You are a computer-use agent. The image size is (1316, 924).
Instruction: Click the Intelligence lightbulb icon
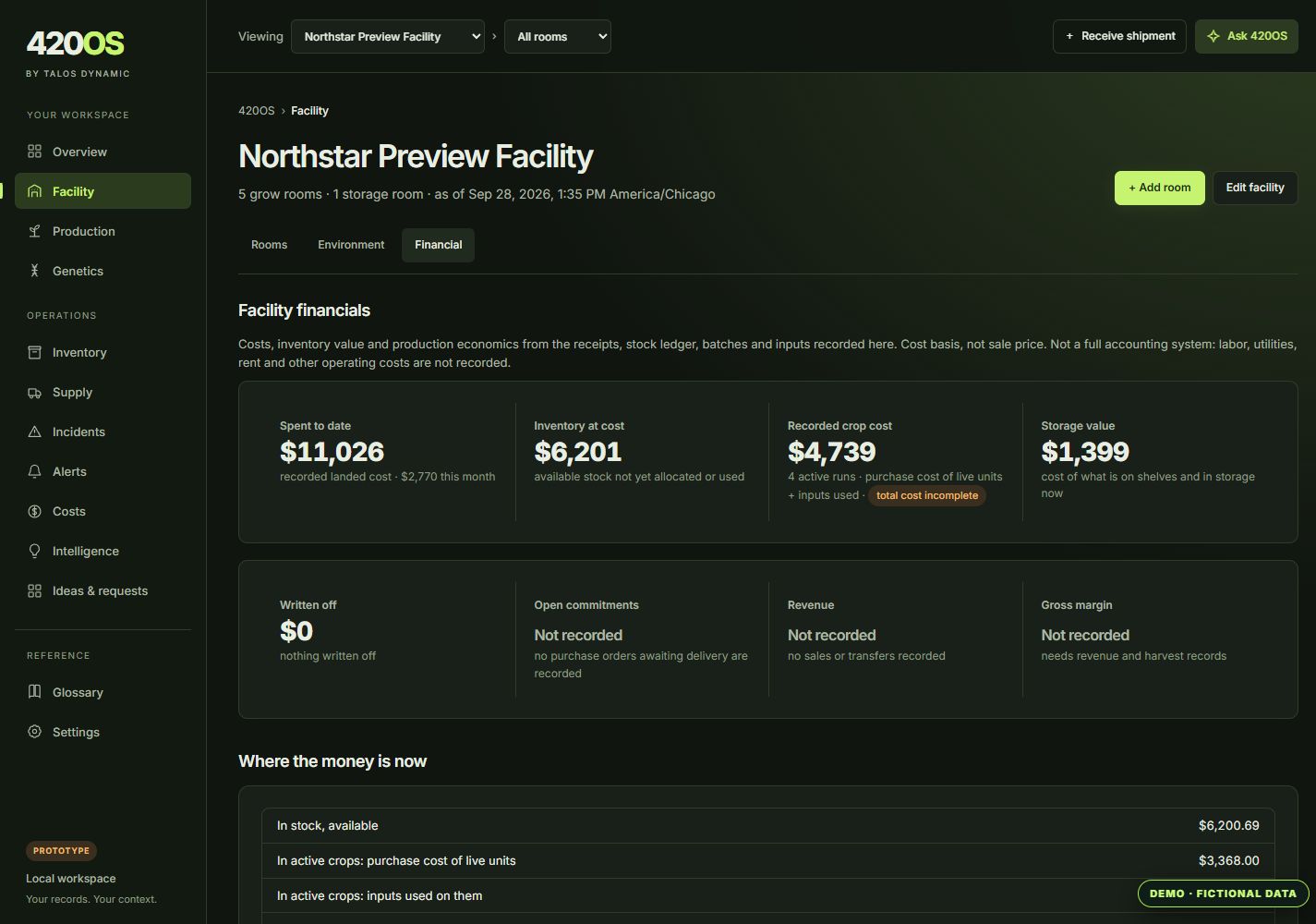pyautogui.click(x=34, y=551)
